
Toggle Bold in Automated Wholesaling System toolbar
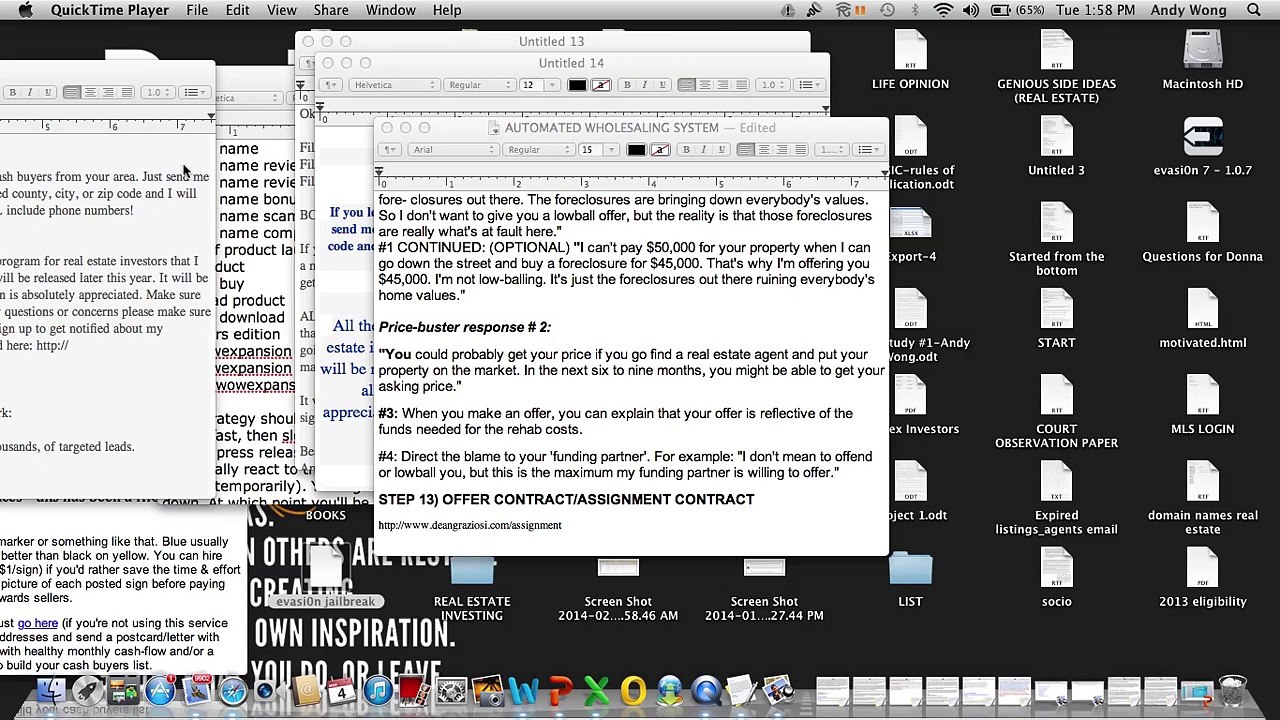[686, 150]
